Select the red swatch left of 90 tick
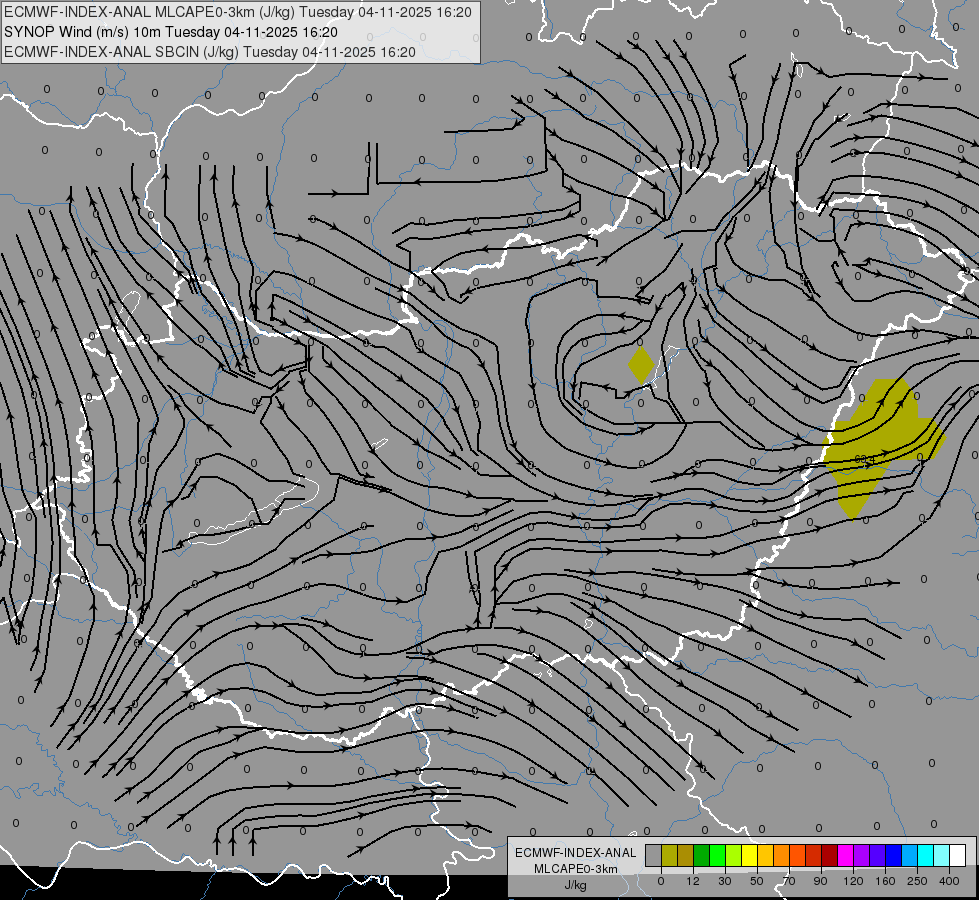 pos(814,855)
